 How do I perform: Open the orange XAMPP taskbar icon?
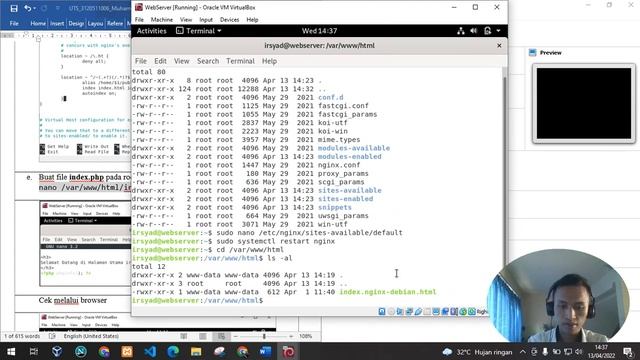127,351
